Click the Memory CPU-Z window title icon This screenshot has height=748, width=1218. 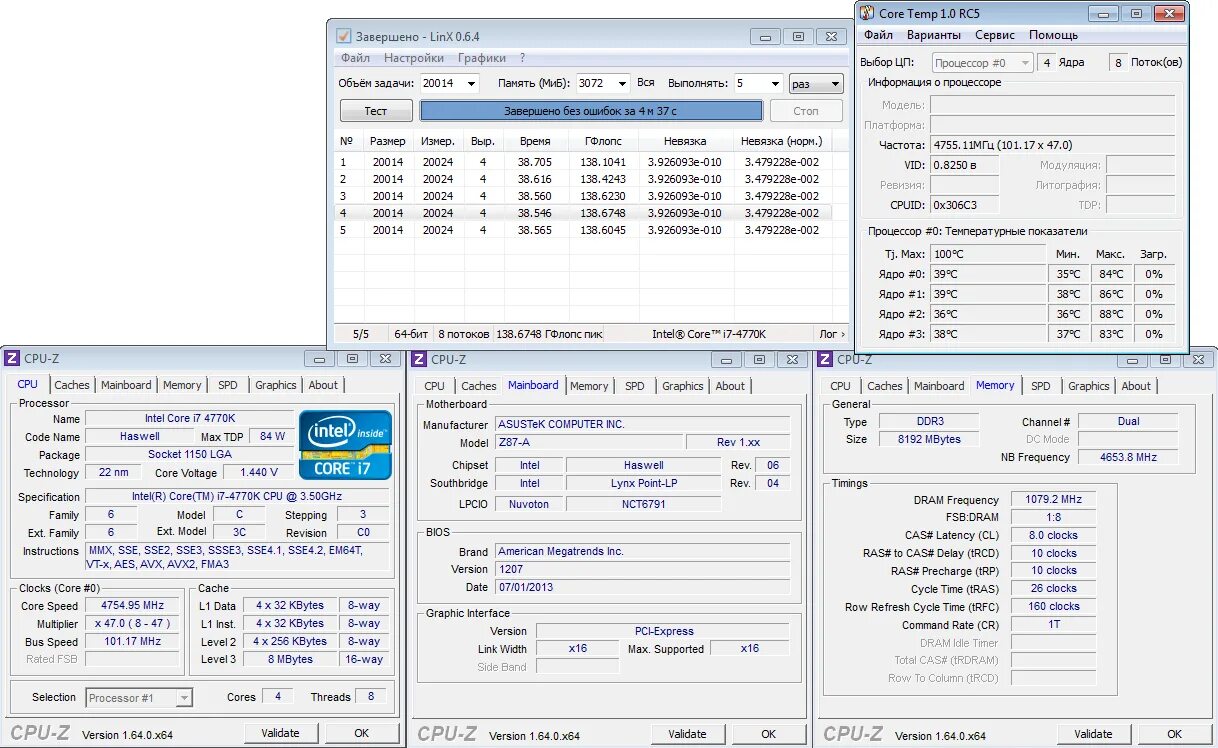825,359
